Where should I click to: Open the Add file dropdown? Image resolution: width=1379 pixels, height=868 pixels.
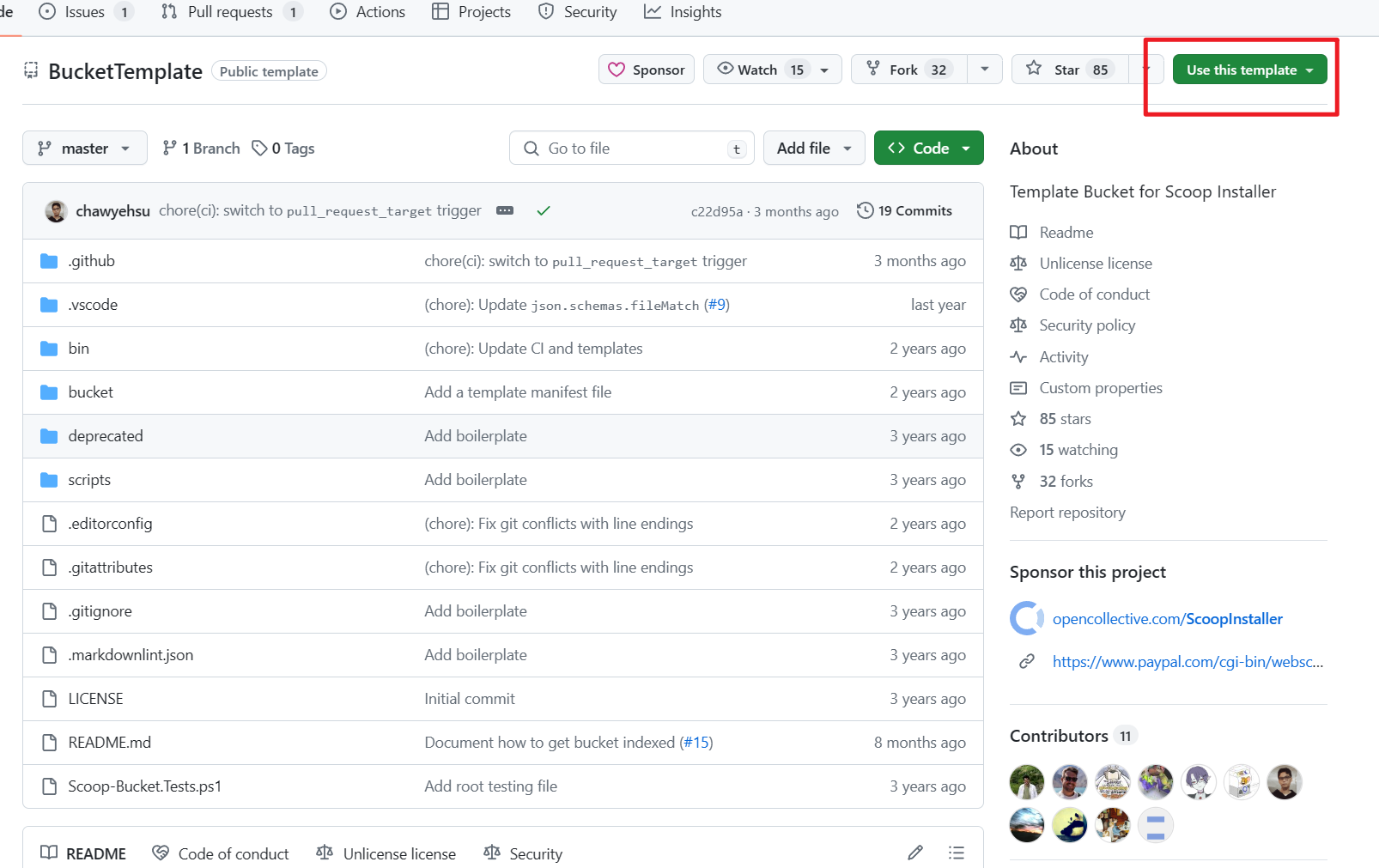[813, 149]
